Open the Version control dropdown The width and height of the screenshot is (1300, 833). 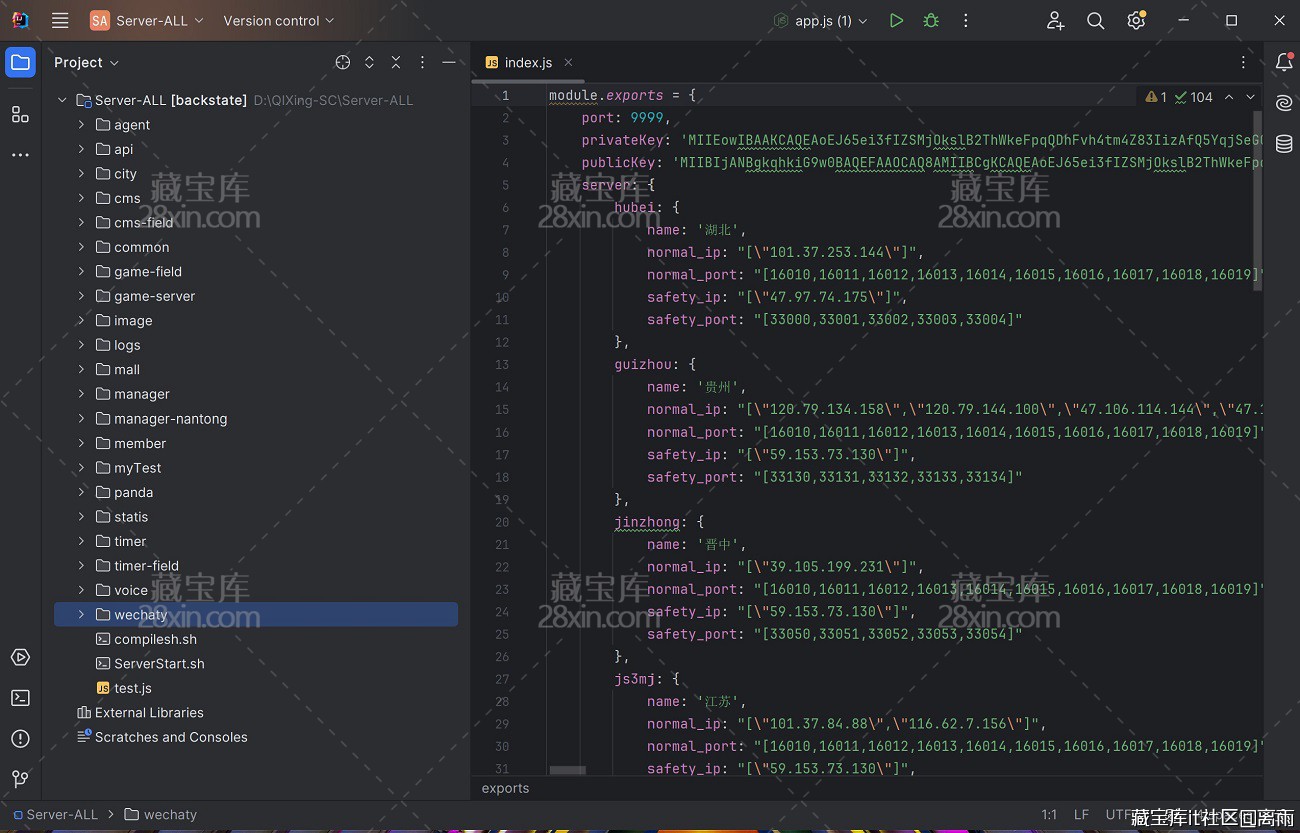tap(278, 20)
